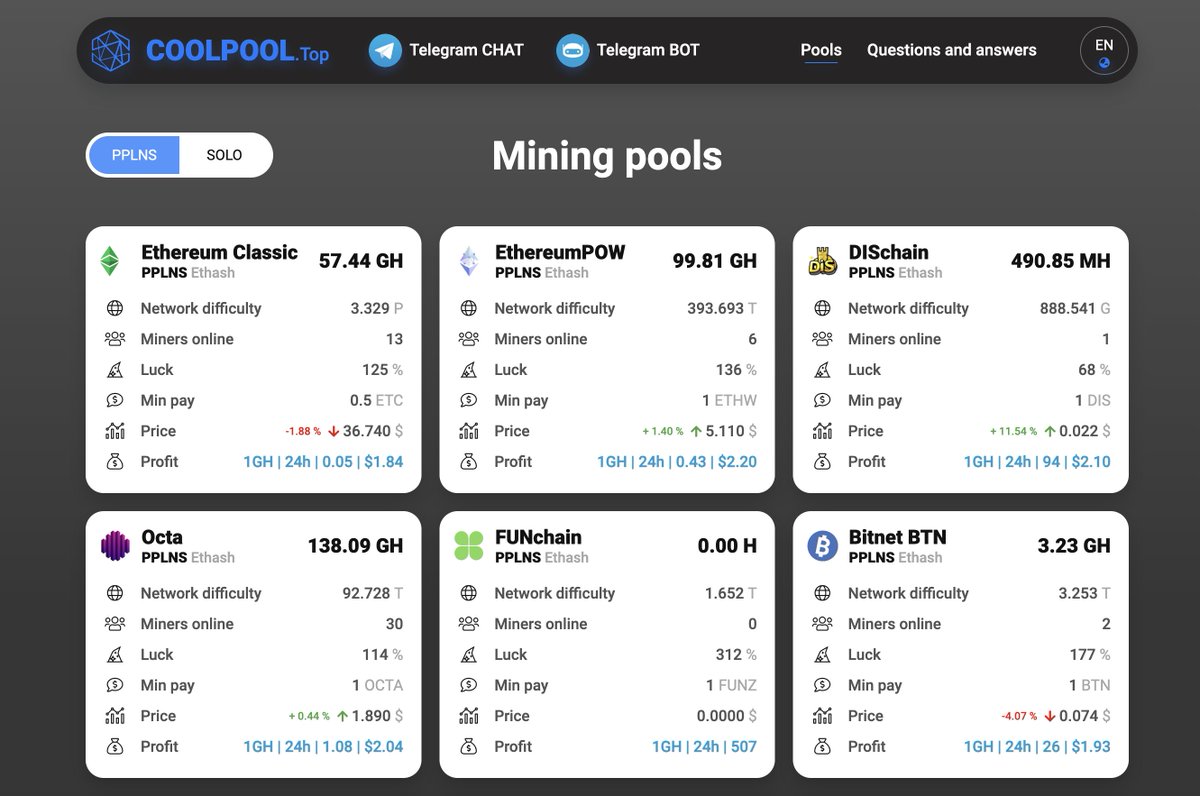This screenshot has height=796, width=1200.
Task: Click FUNchain luck value 312 %
Action: (736, 655)
